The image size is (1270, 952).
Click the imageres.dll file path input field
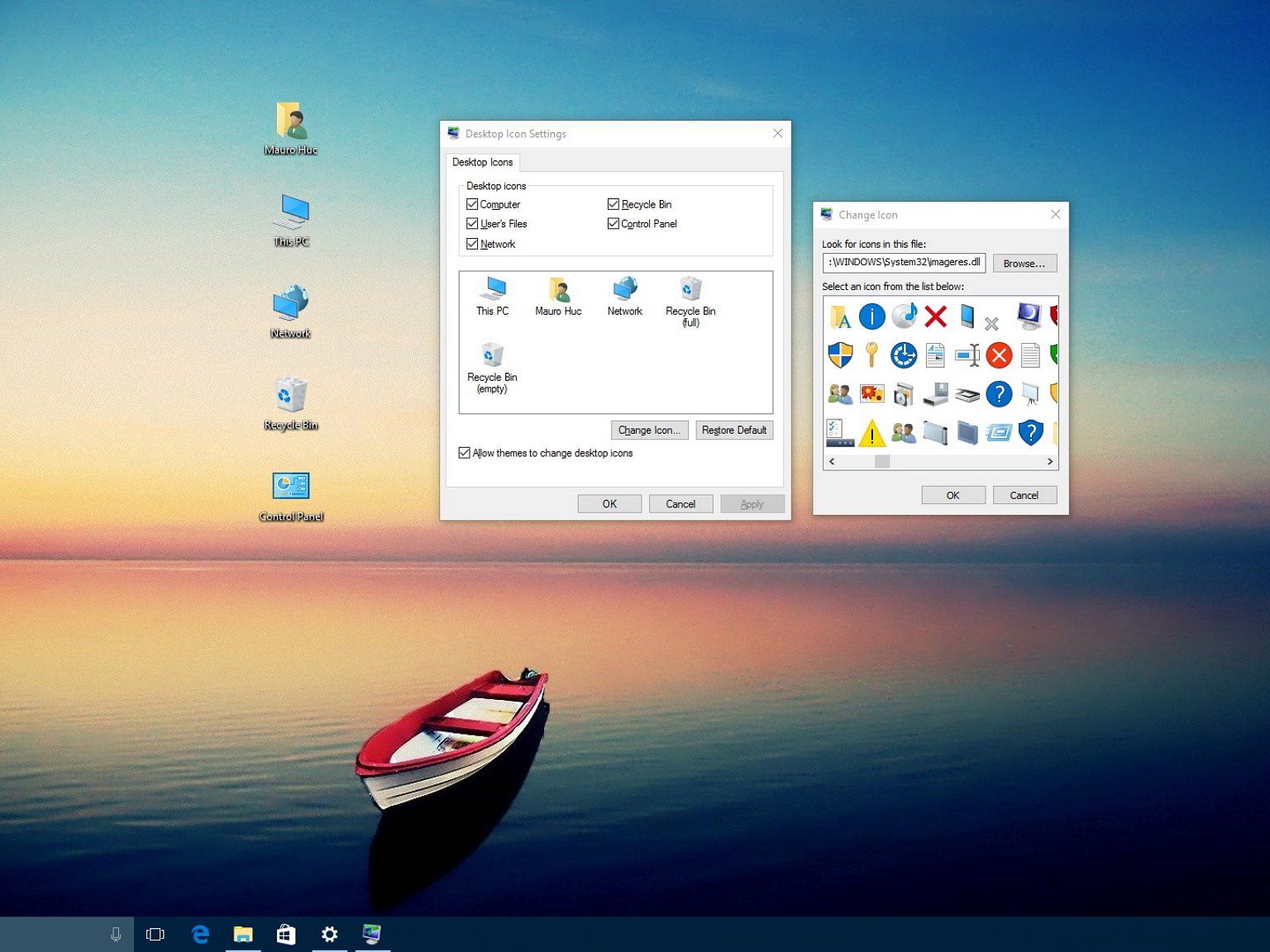coord(903,262)
